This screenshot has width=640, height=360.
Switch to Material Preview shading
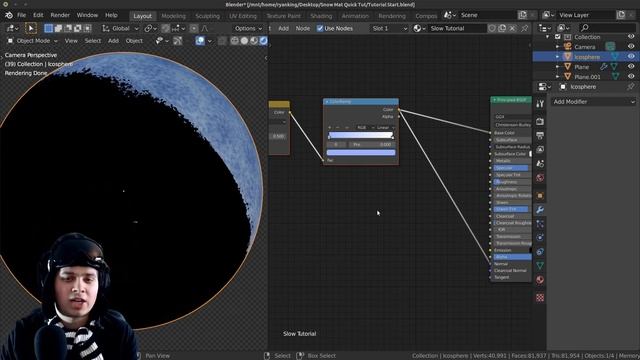254,41
